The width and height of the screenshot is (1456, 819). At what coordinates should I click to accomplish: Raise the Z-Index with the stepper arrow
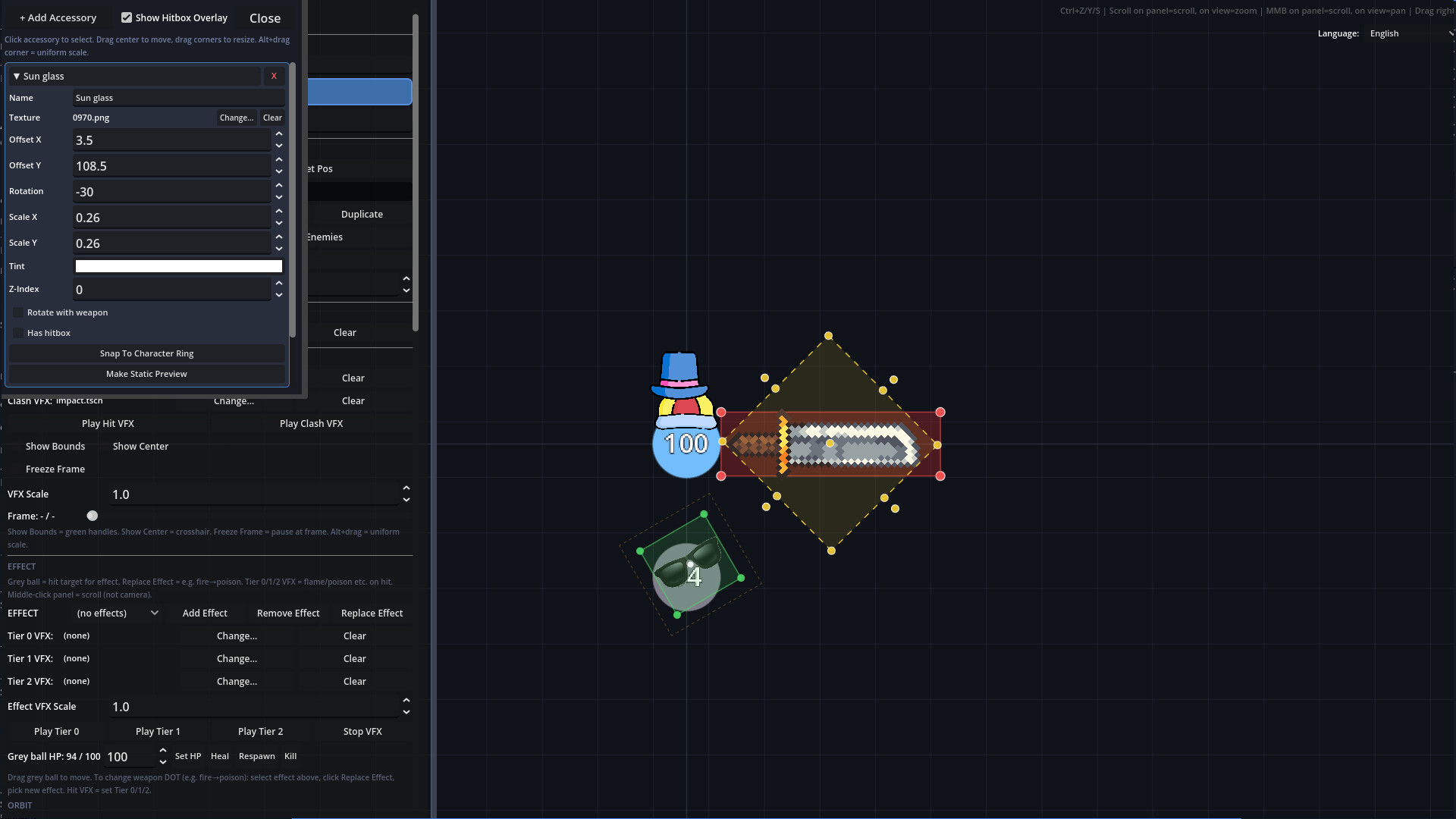[x=279, y=283]
